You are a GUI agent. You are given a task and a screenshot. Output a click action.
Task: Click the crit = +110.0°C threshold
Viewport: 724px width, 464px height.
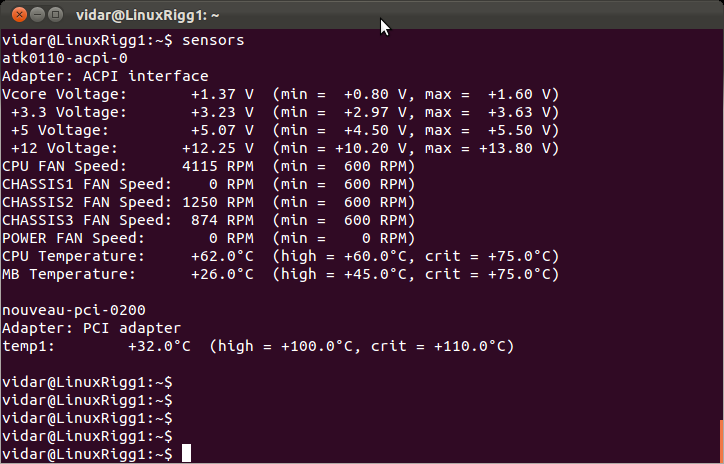click(x=438, y=346)
